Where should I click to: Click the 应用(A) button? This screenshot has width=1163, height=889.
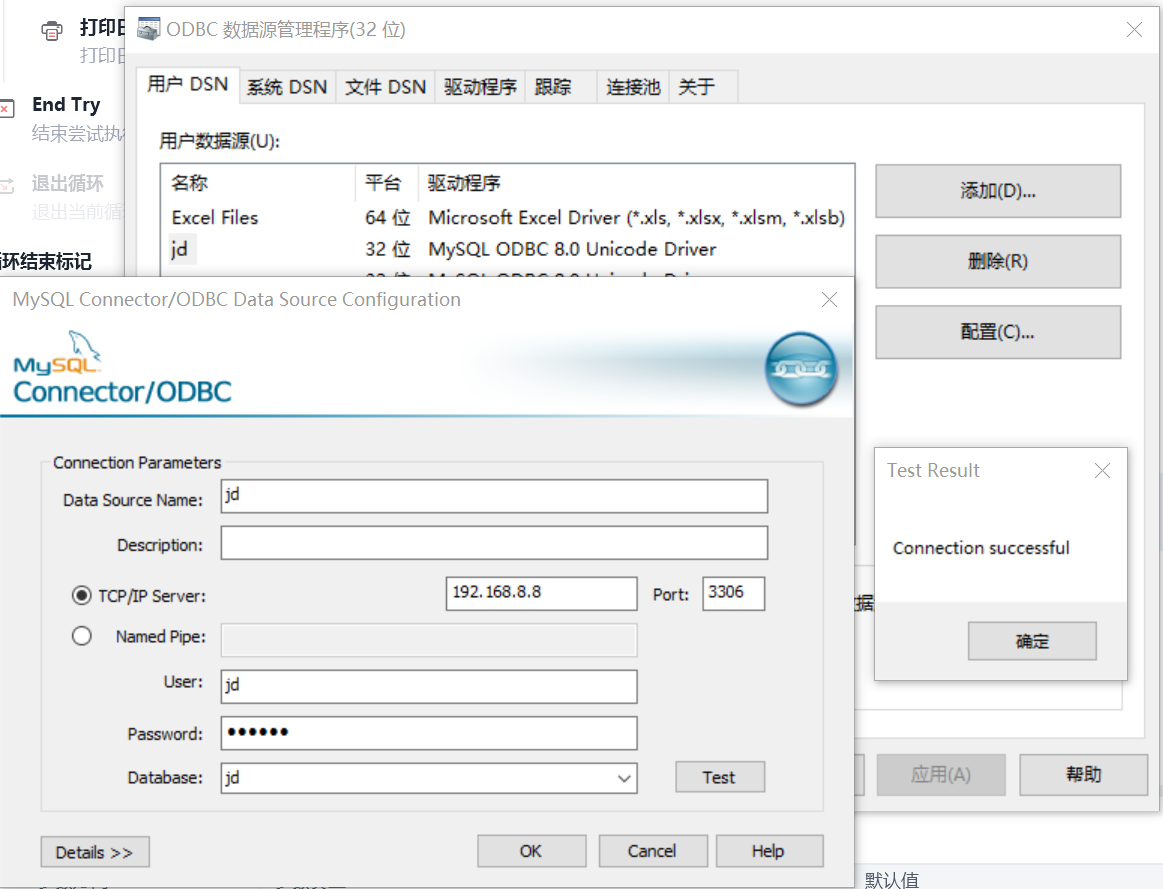pos(941,775)
